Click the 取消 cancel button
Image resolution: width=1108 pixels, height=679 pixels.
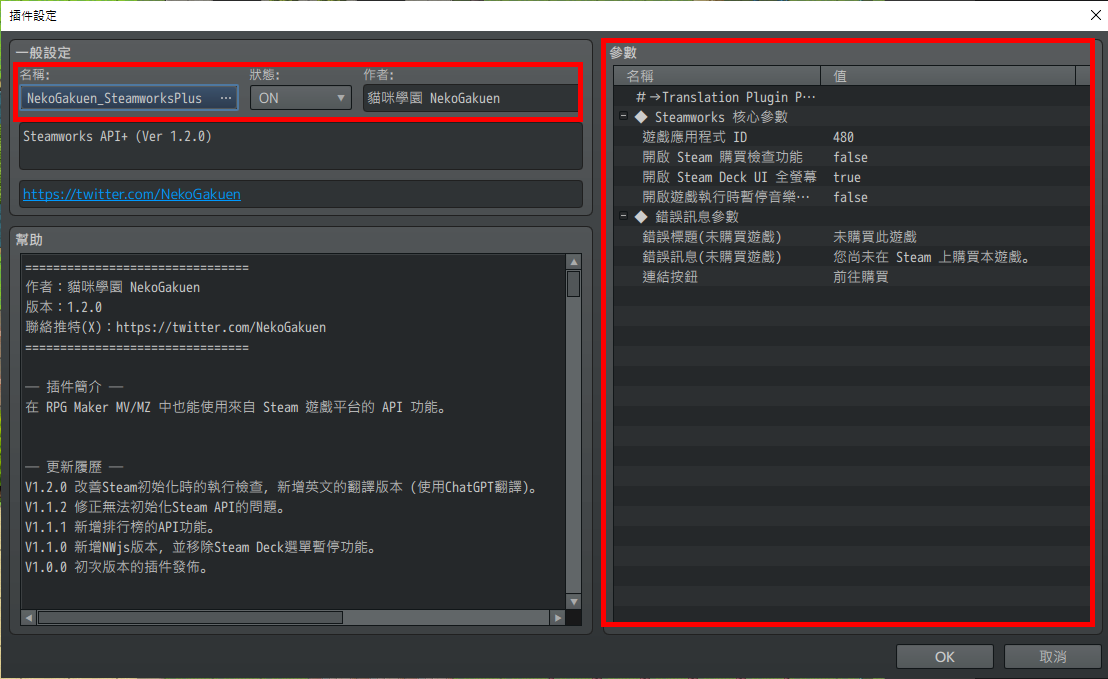pos(1053,656)
